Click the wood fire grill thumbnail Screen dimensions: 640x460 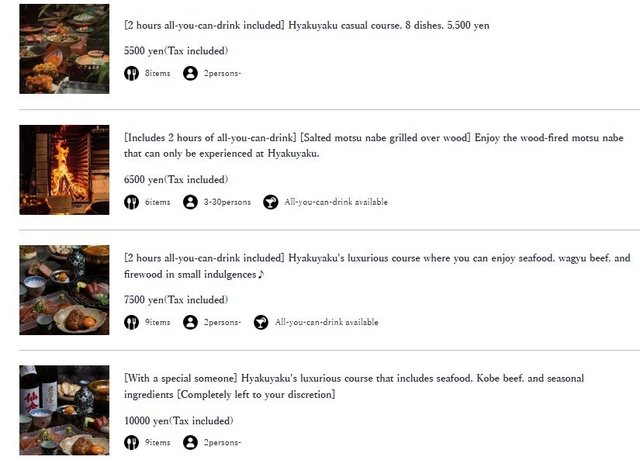tap(64, 169)
